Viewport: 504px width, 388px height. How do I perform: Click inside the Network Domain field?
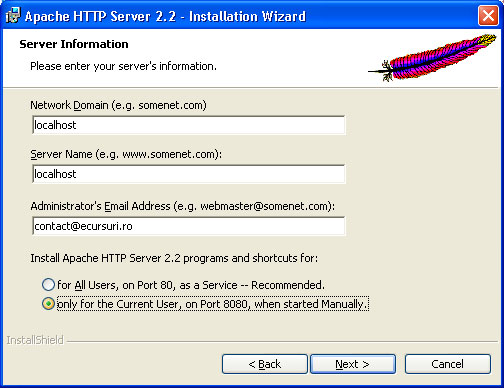click(189, 125)
